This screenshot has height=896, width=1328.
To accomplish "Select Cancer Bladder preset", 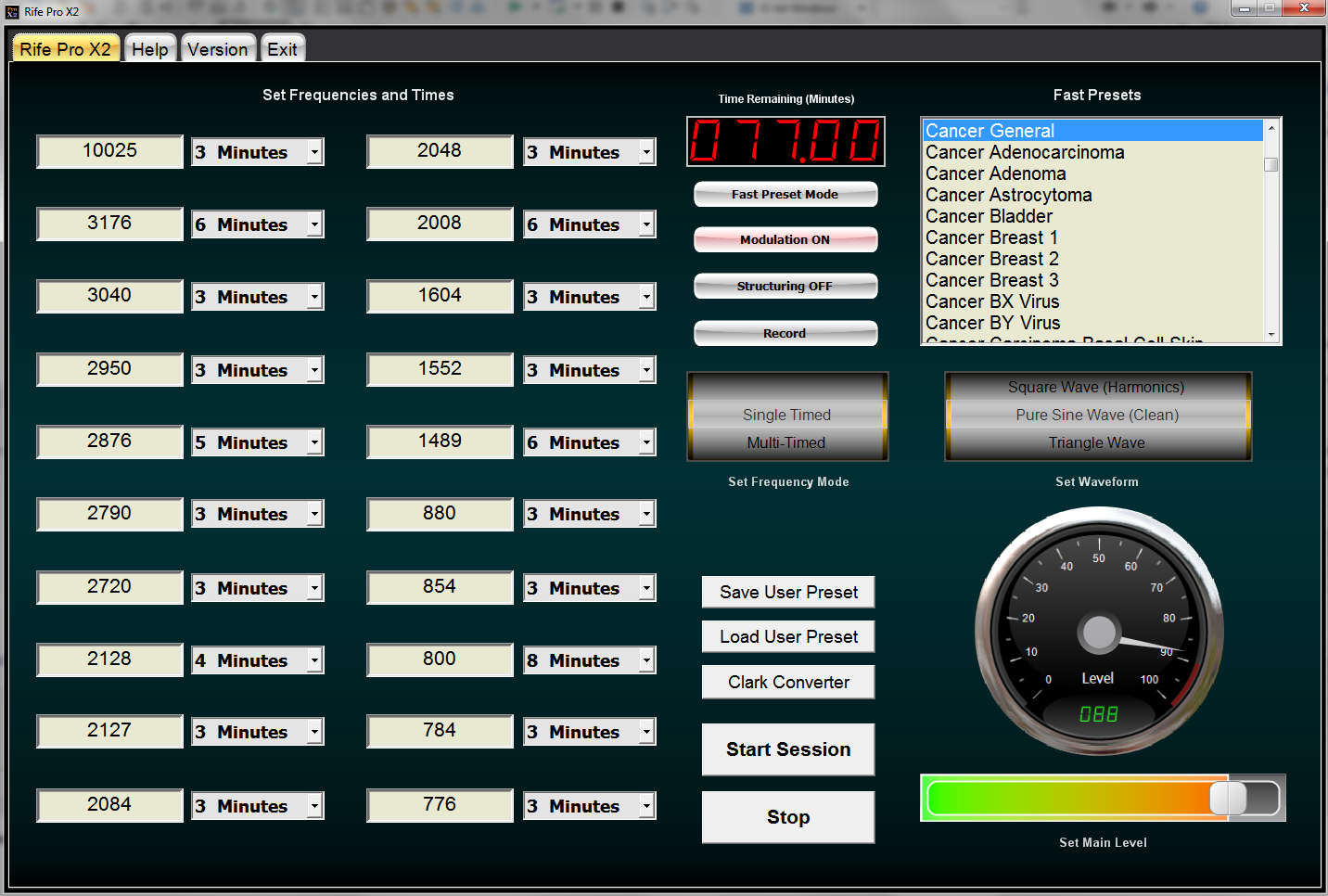I will tap(1092, 216).
